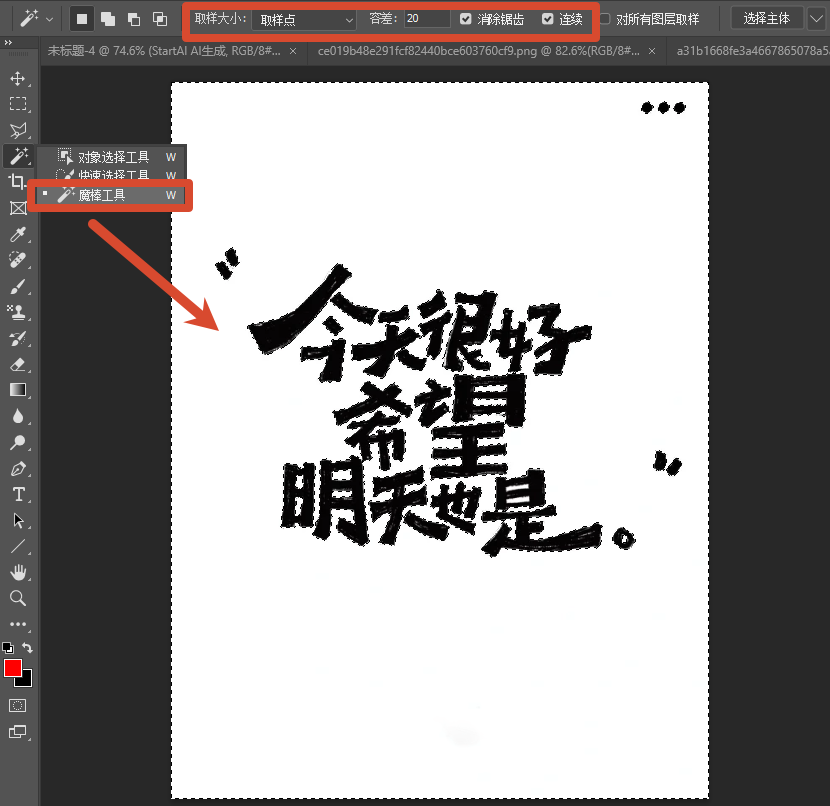This screenshot has height=806, width=830.
Task: Select the Eyedropper tool
Action: pyautogui.click(x=17, y=234)
